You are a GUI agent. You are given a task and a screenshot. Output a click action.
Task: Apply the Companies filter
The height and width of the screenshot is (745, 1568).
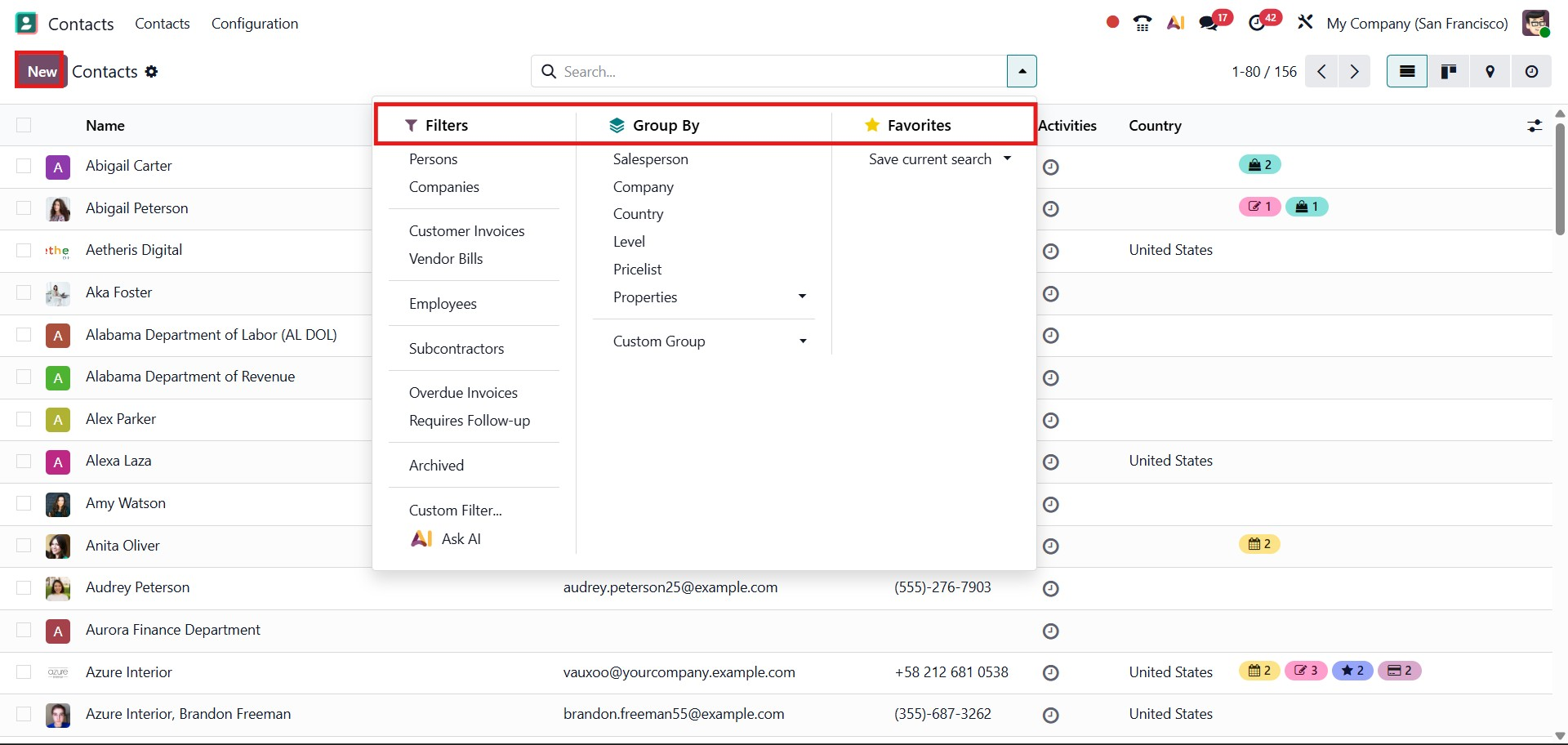[x=443, y=187]
